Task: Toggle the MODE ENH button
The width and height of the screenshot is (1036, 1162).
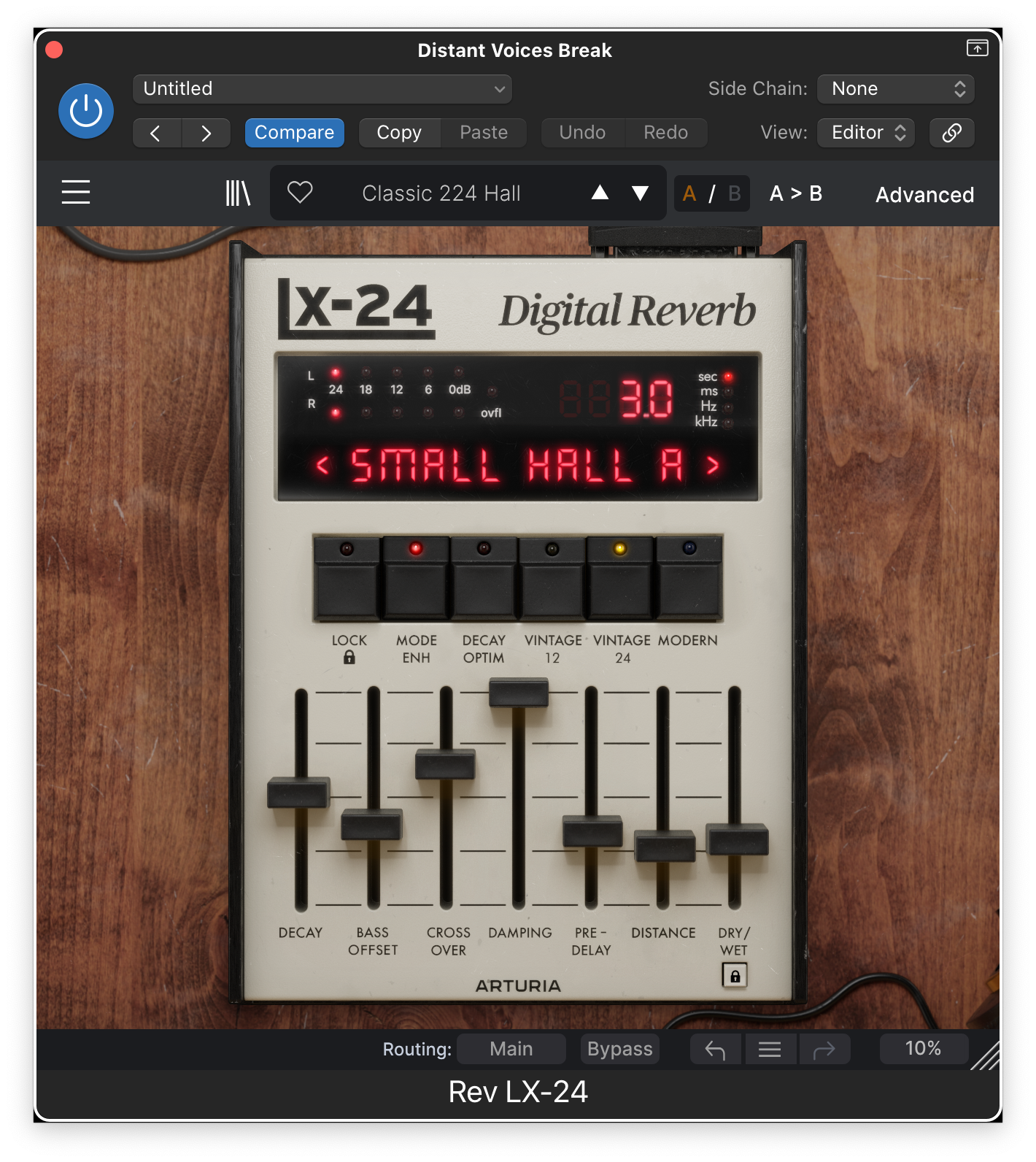Action: coord(416,578)
